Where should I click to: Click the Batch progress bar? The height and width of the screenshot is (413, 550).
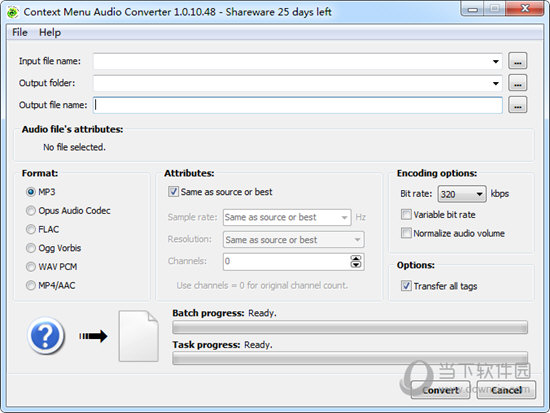click(x=350, y=327)
